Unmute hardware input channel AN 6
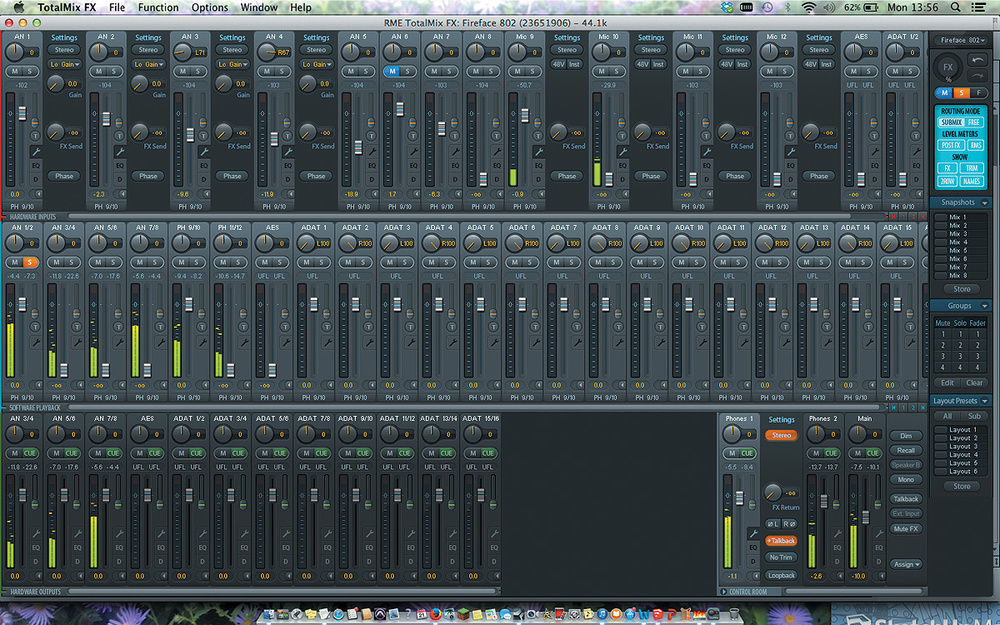The height and width of the screenshot is (625, 1000). click(391, 71)
